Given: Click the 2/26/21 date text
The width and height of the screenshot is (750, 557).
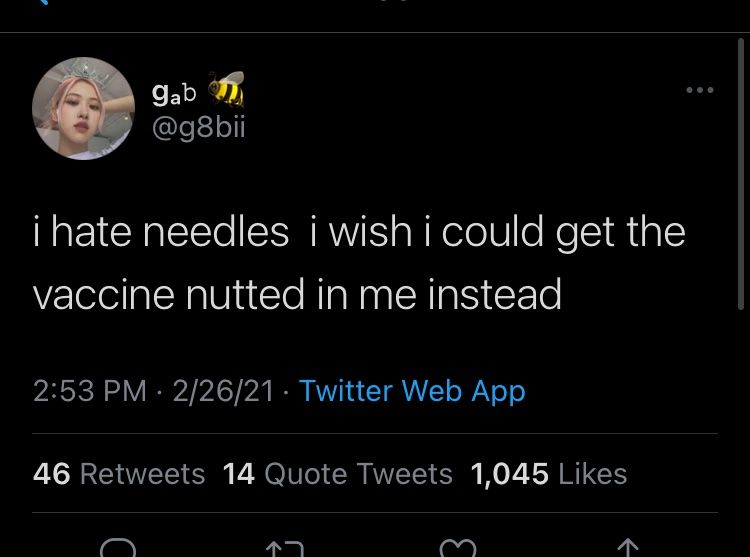Looking at the screenshot, I should tap(223, 391).
